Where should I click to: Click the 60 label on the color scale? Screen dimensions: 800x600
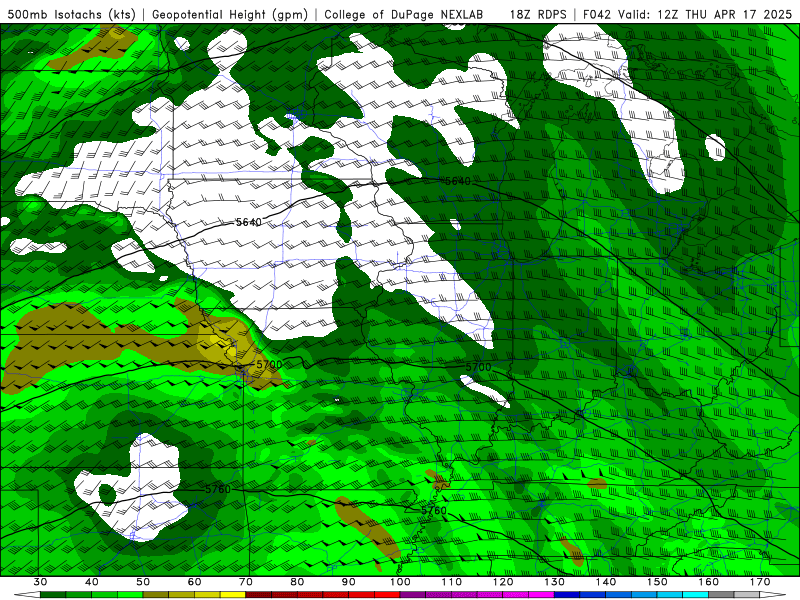pyautogui.click(x=194, y=582)
